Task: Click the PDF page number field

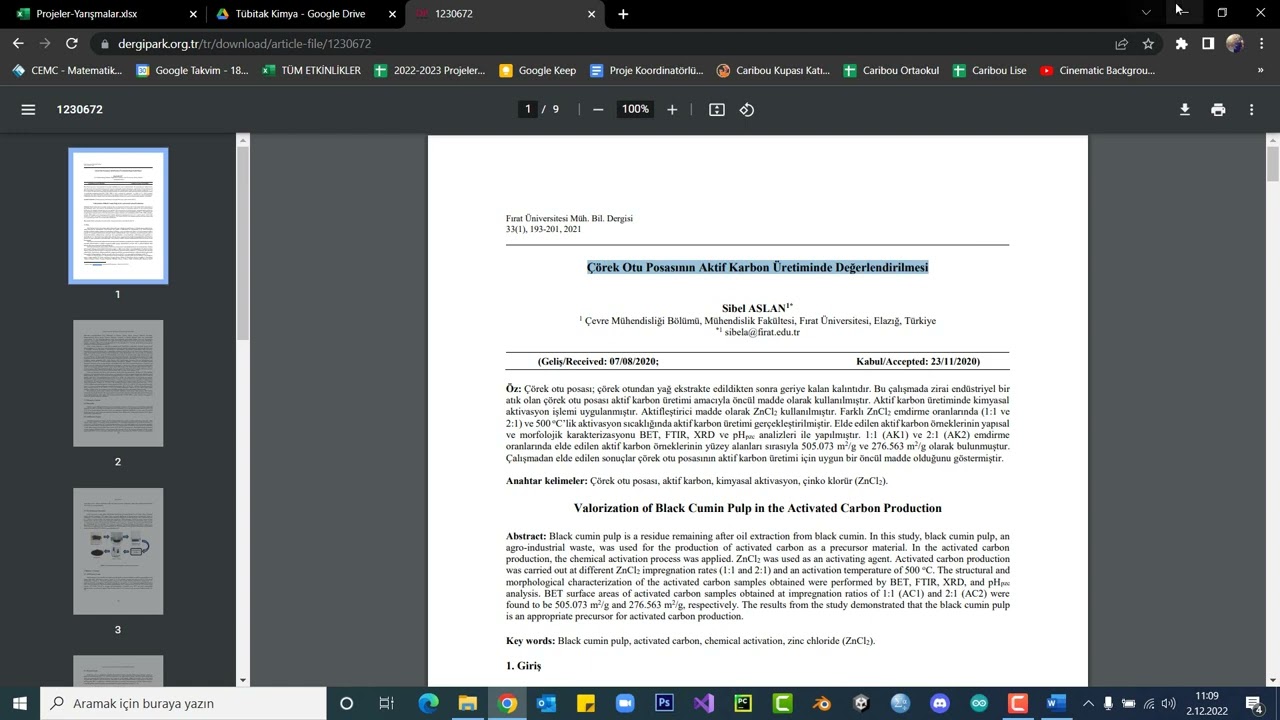Action: [x=528, y=110]
